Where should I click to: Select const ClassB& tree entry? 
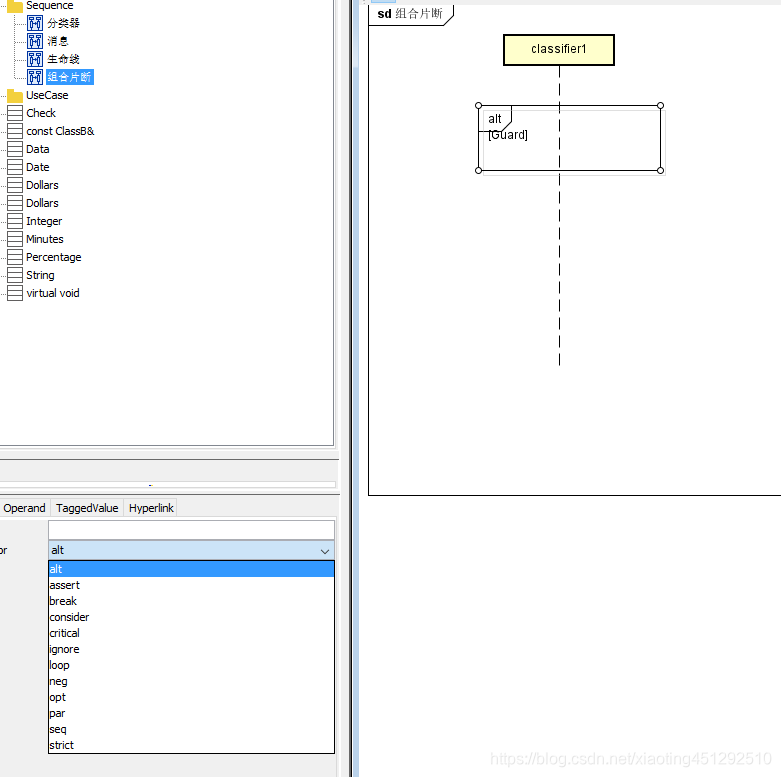[60, 131]
